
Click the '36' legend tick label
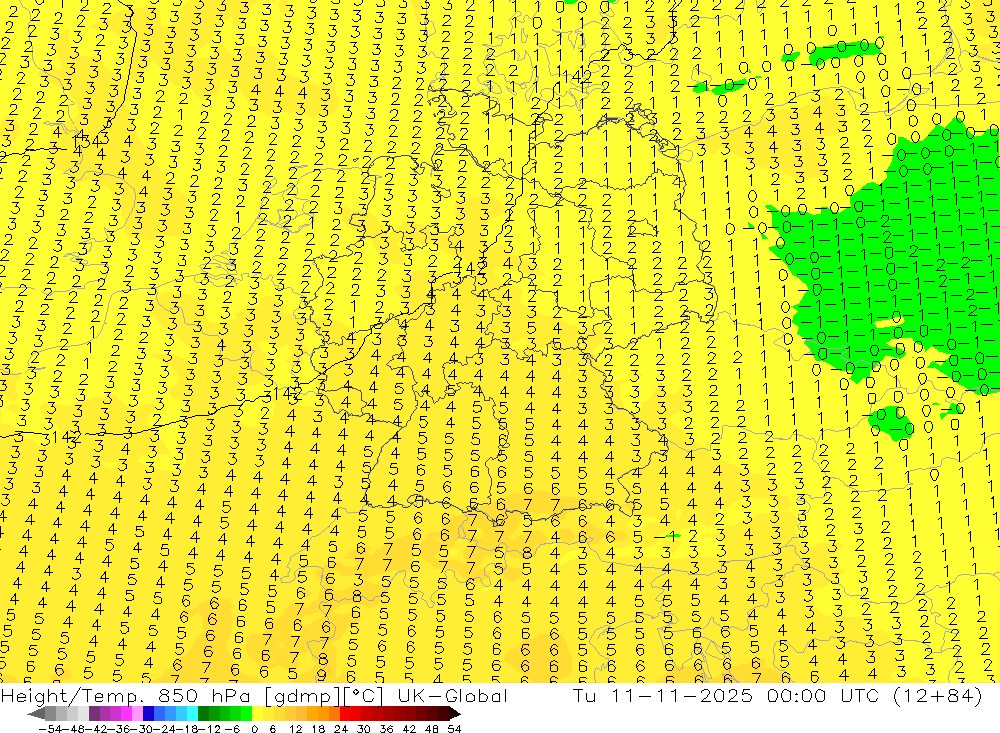click(386, 729)
